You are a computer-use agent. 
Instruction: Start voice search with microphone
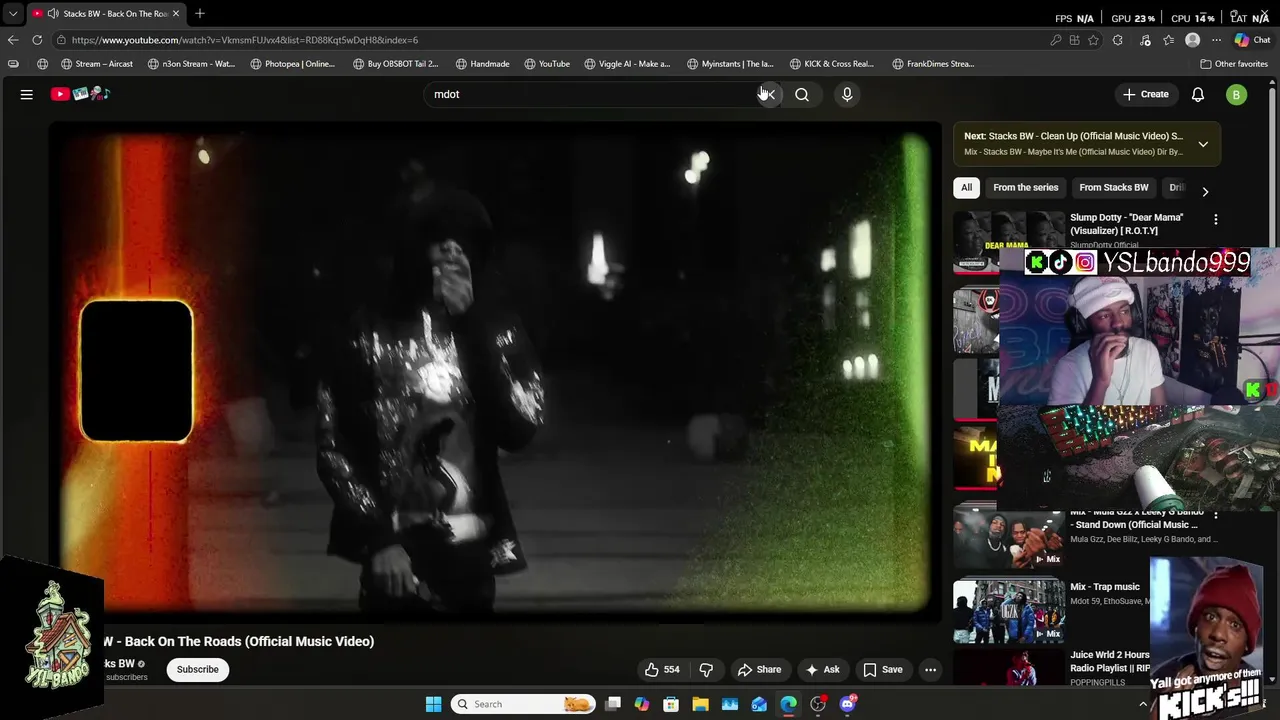coord(847,94)
